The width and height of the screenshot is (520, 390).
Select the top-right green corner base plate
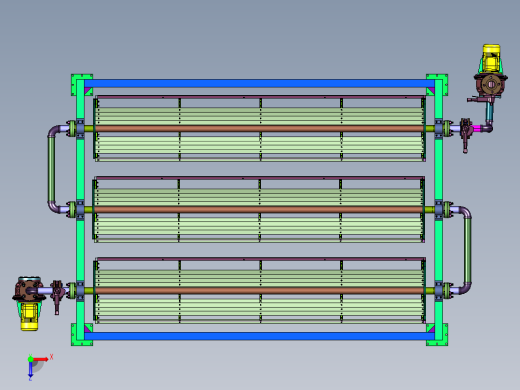(x=445, y=85)
